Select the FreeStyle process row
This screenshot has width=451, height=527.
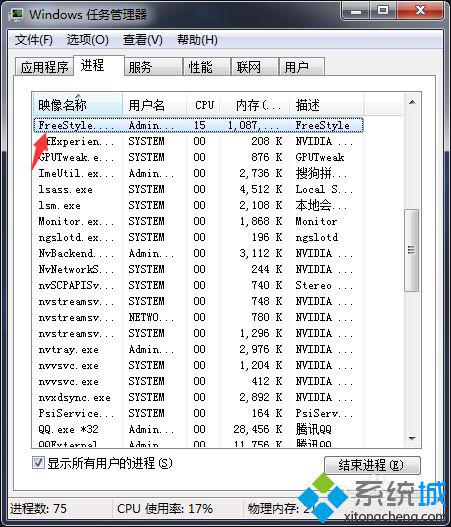click(198, 125)
